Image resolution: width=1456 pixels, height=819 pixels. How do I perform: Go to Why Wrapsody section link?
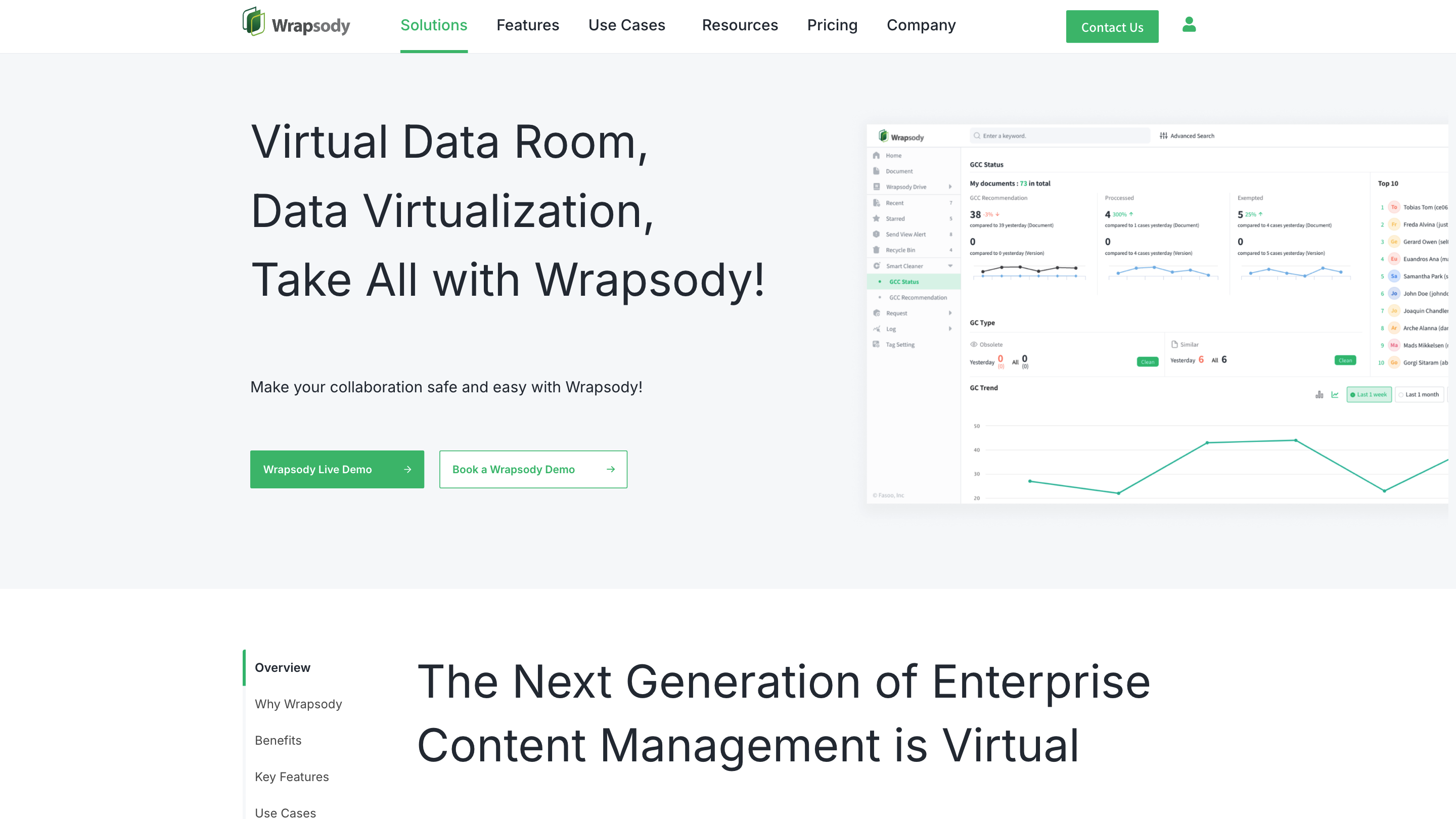(x=298, y=704)
